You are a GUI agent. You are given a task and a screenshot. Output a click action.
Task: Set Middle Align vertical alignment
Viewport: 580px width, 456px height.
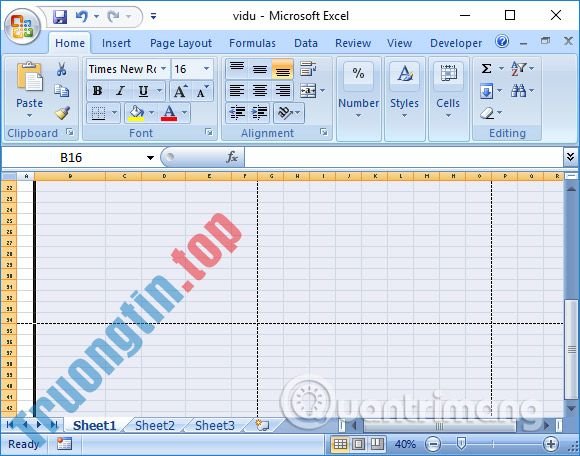click(x=260, y=69)
